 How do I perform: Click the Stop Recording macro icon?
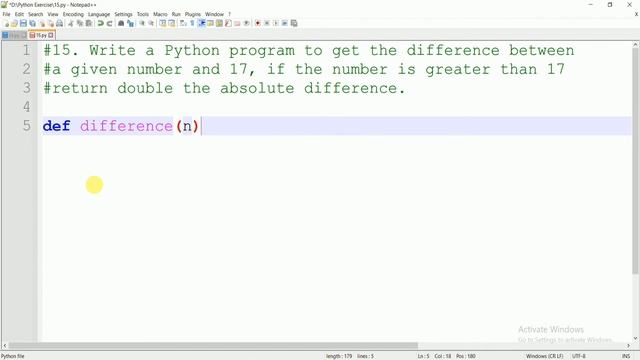pos(267,23)
